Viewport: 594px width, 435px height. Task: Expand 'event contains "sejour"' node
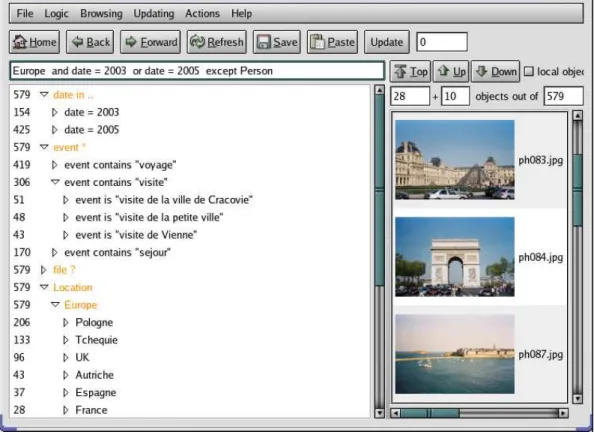pyautogui.click(x=55, y=252)
